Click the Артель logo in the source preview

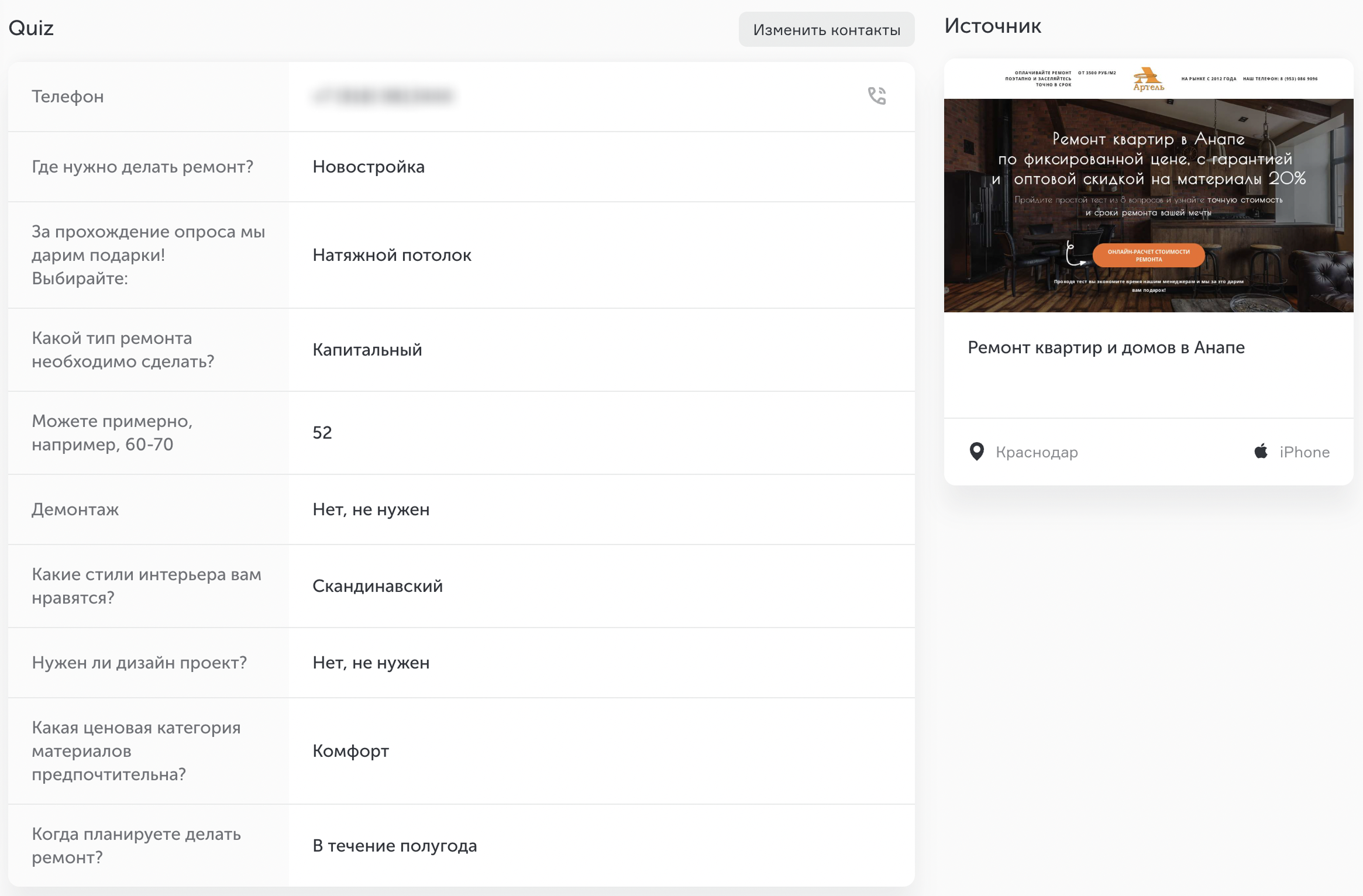click(x=1148, y=80)
